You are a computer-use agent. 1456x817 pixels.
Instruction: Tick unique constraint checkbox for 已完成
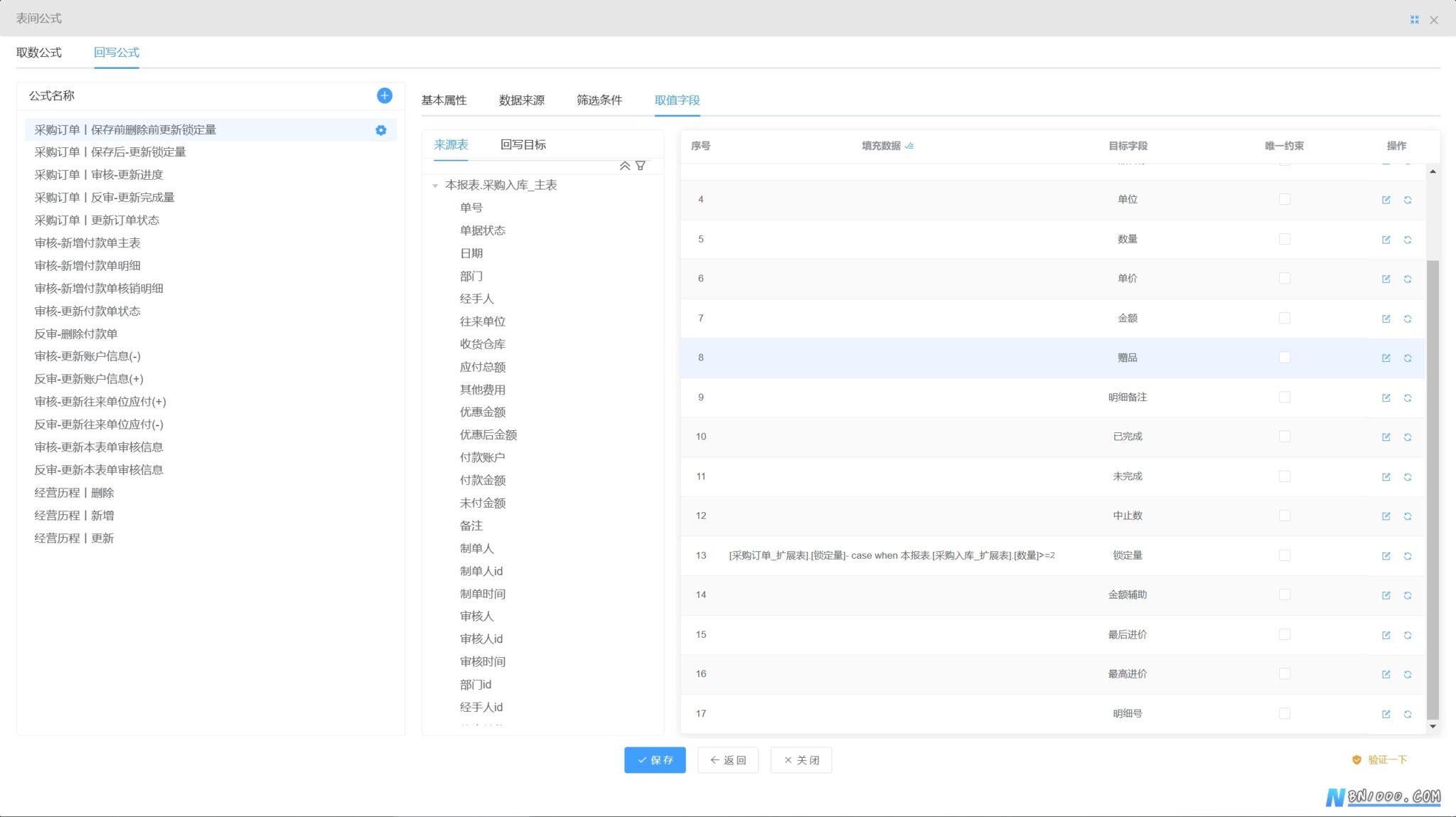coord(1285,437)
